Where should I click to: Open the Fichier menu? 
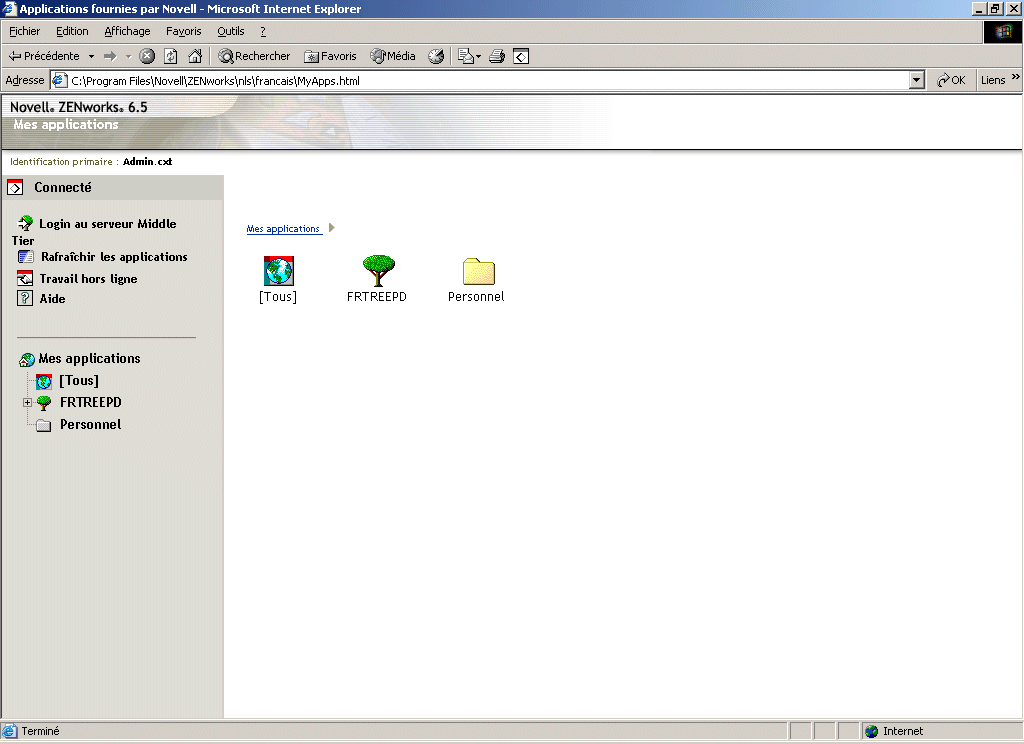point(24,31)
